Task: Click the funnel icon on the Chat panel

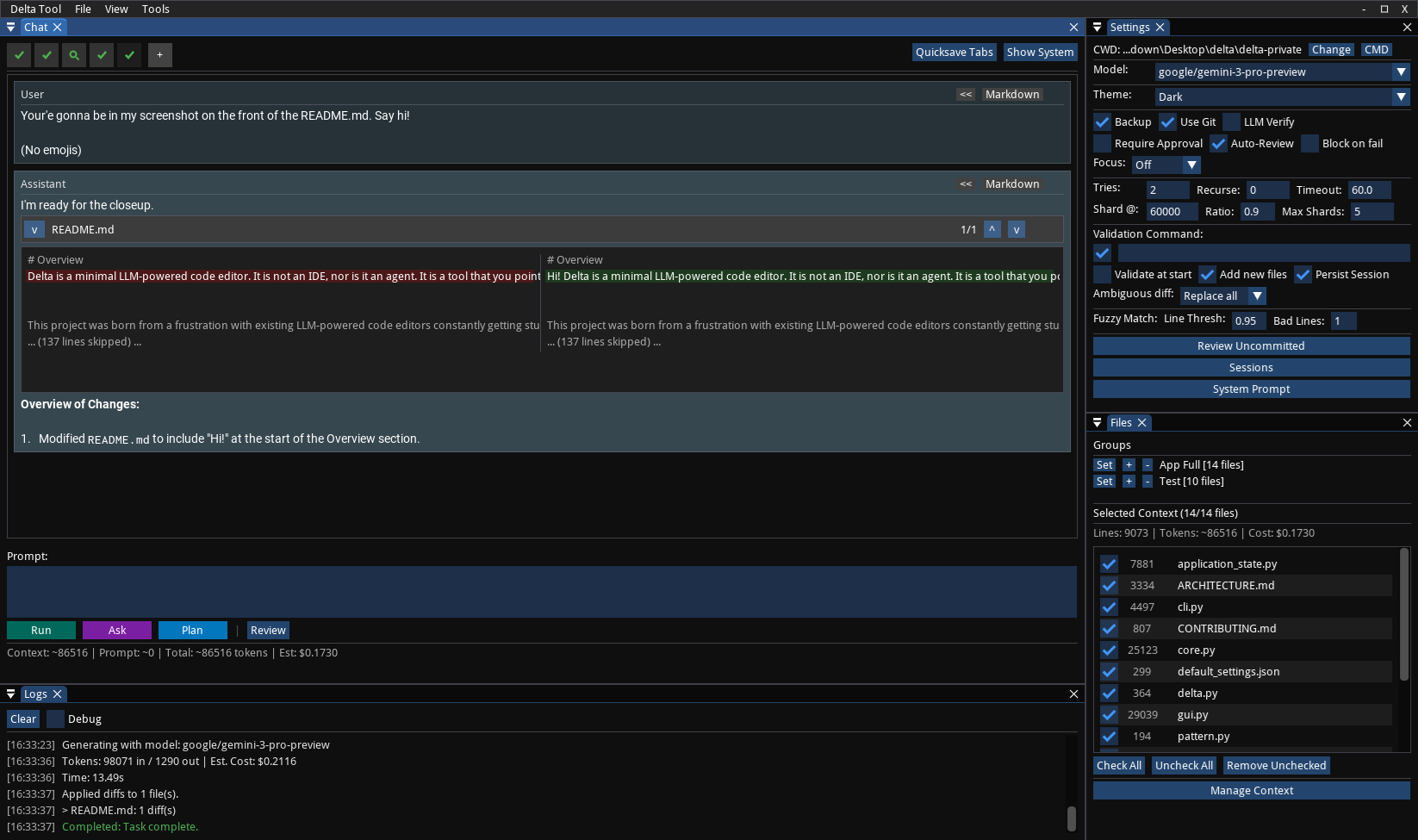Action: coord(10,27)
